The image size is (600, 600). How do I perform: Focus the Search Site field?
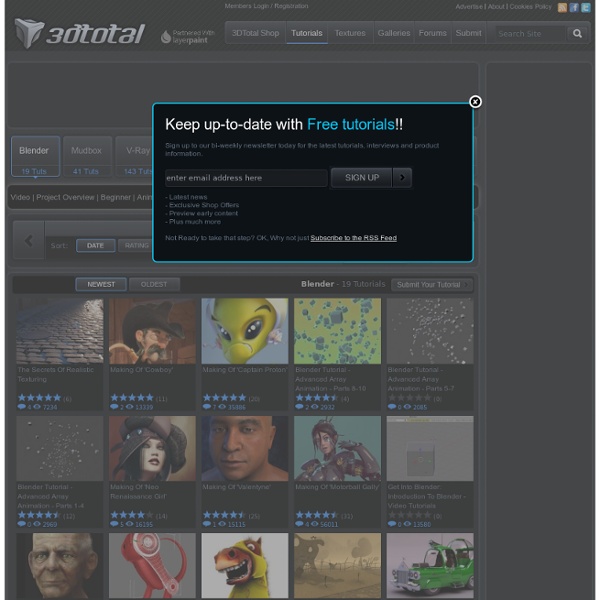click(530, 34)
